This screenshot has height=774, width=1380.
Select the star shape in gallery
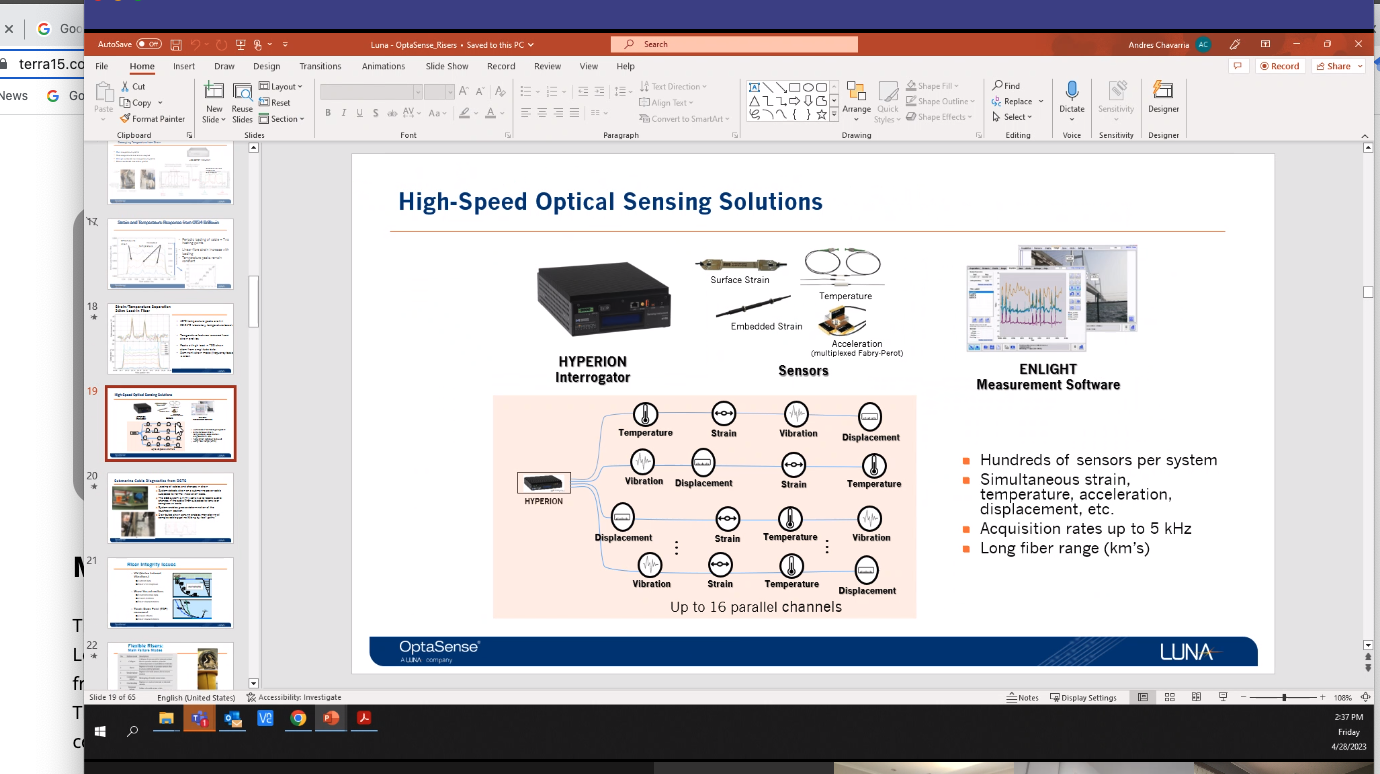[x=821, y=114]
